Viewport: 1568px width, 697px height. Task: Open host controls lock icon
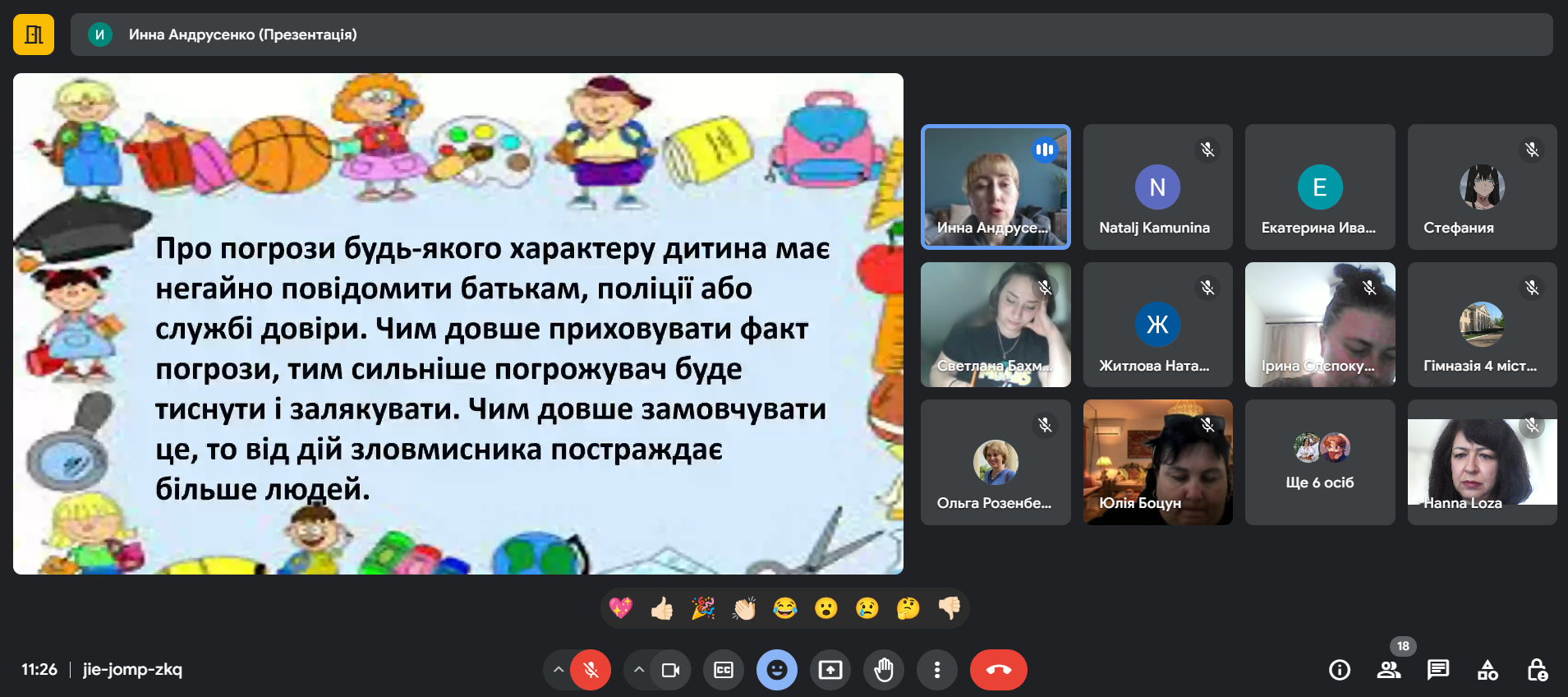pos(1537,670)
